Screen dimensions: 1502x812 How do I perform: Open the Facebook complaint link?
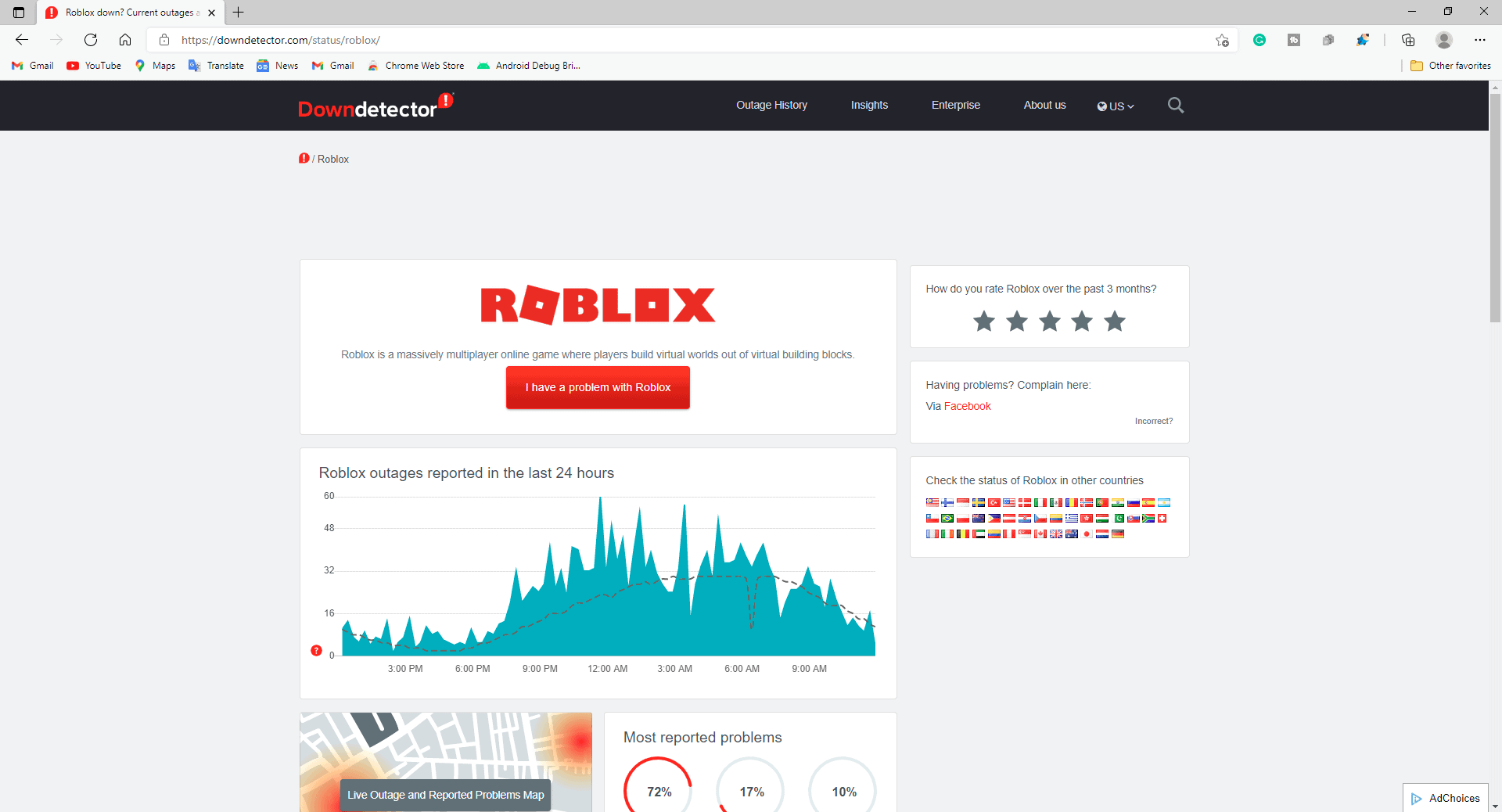pos(967,406)
